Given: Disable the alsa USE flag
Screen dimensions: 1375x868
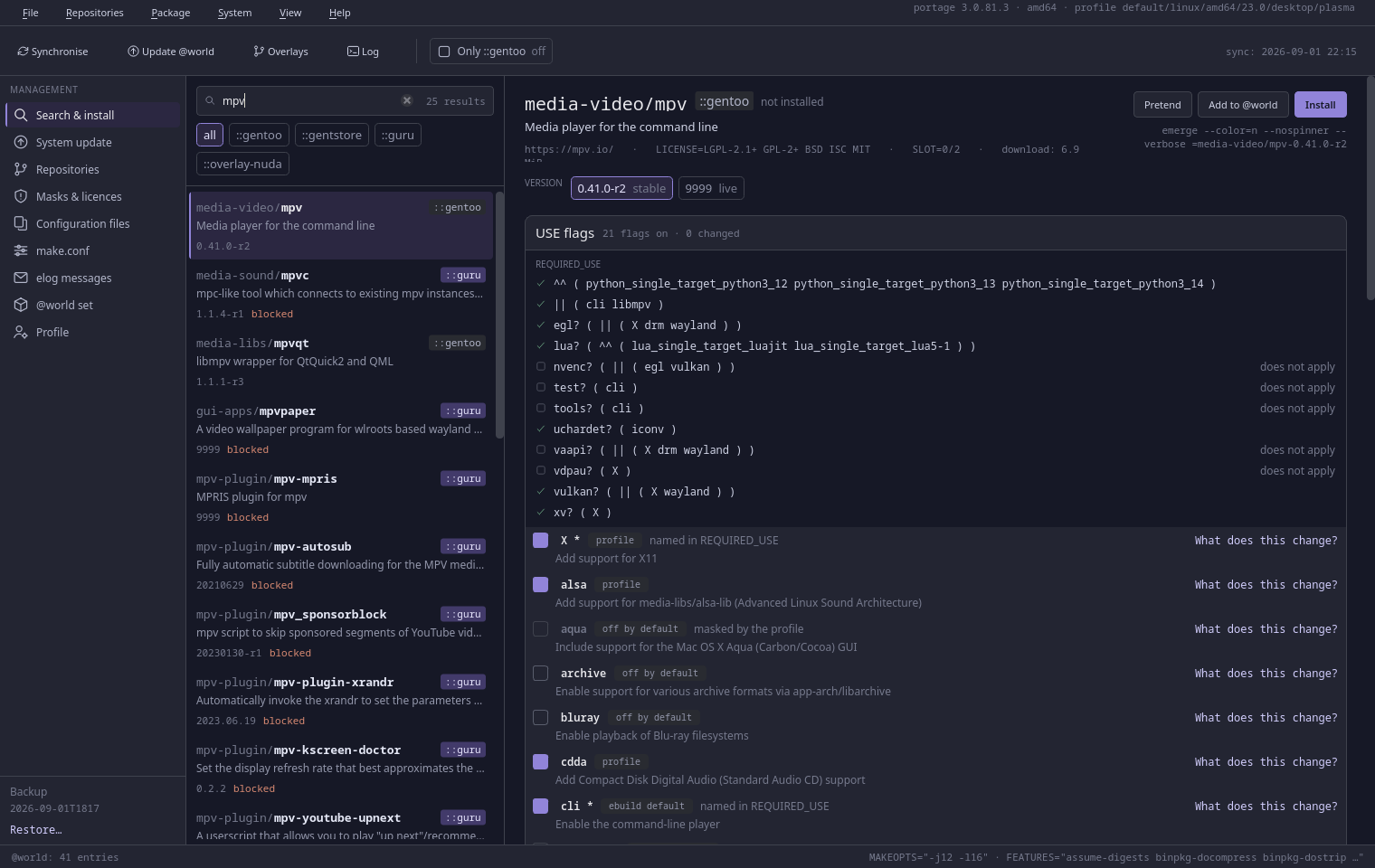Looking at the screenshot, I should point(541,585).
